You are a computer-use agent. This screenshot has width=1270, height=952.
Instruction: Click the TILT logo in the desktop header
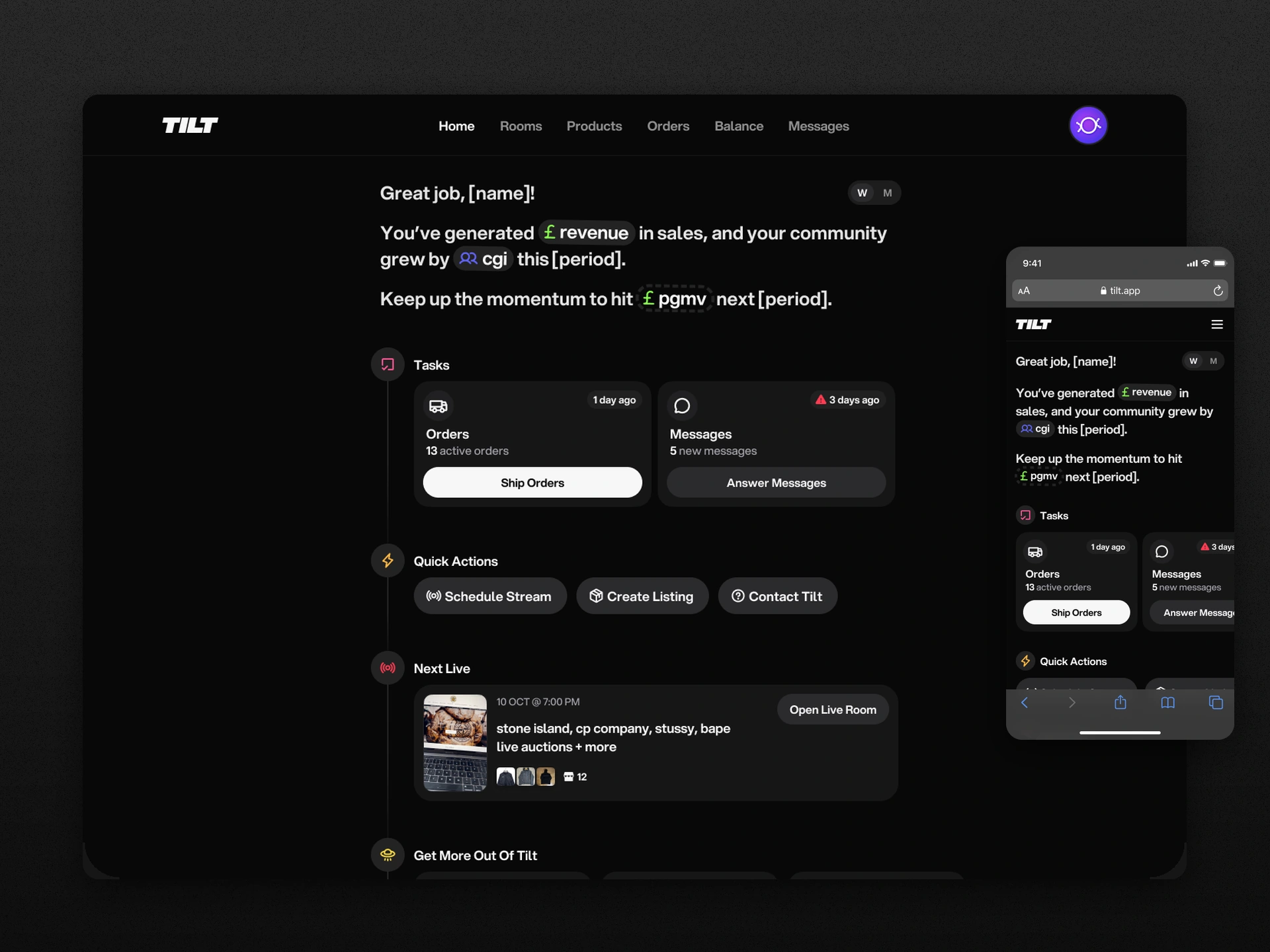tap(190, 126)
